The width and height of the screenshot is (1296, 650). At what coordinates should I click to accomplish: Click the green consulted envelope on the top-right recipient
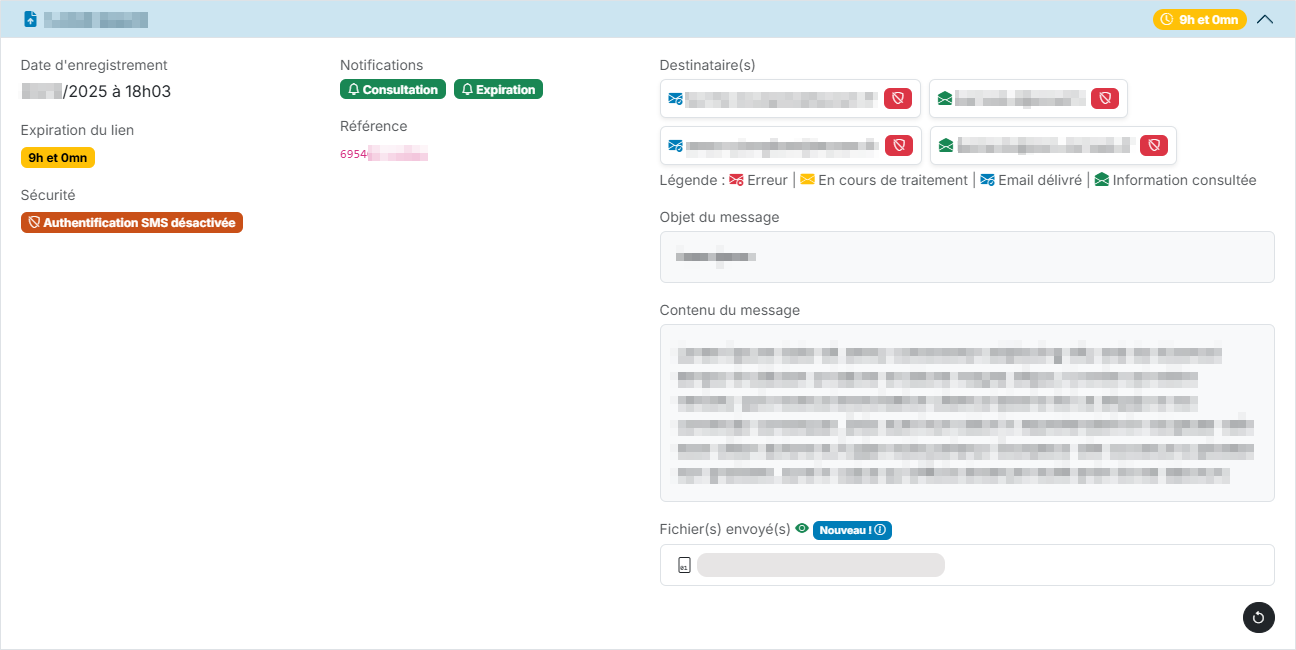coord(945,98)
